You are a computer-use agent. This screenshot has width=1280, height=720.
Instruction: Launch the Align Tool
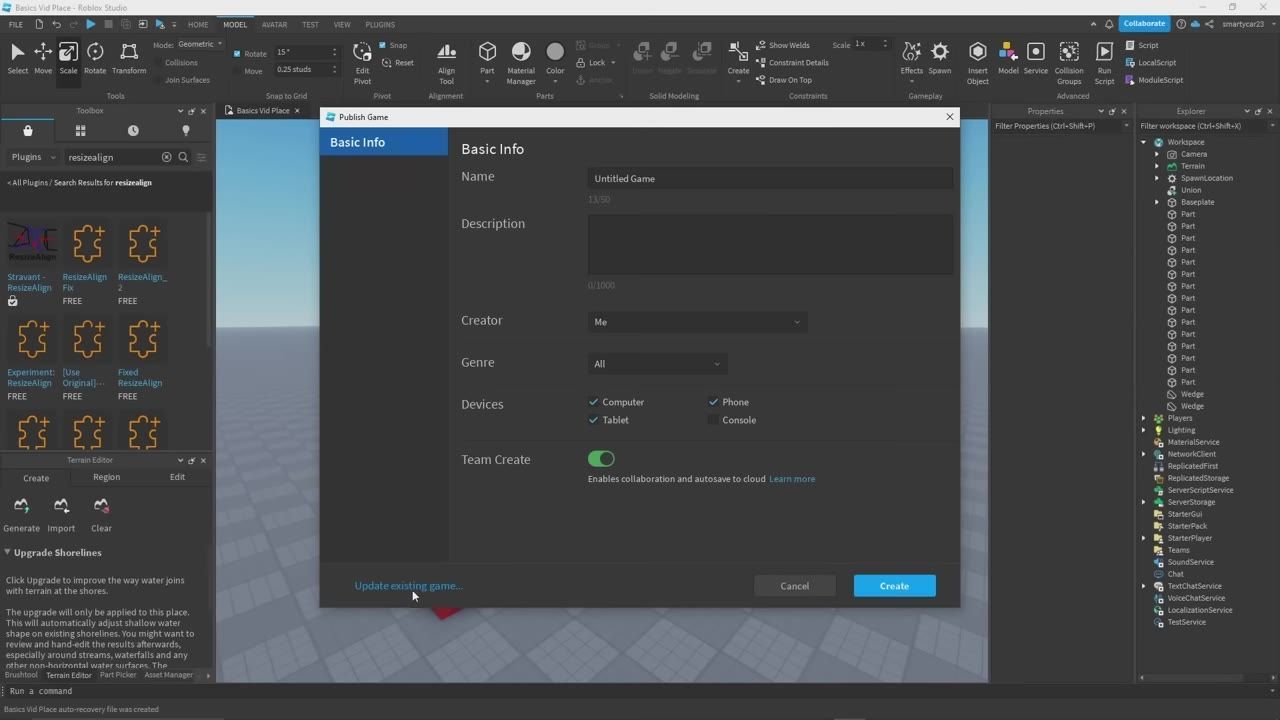(446, 63)
